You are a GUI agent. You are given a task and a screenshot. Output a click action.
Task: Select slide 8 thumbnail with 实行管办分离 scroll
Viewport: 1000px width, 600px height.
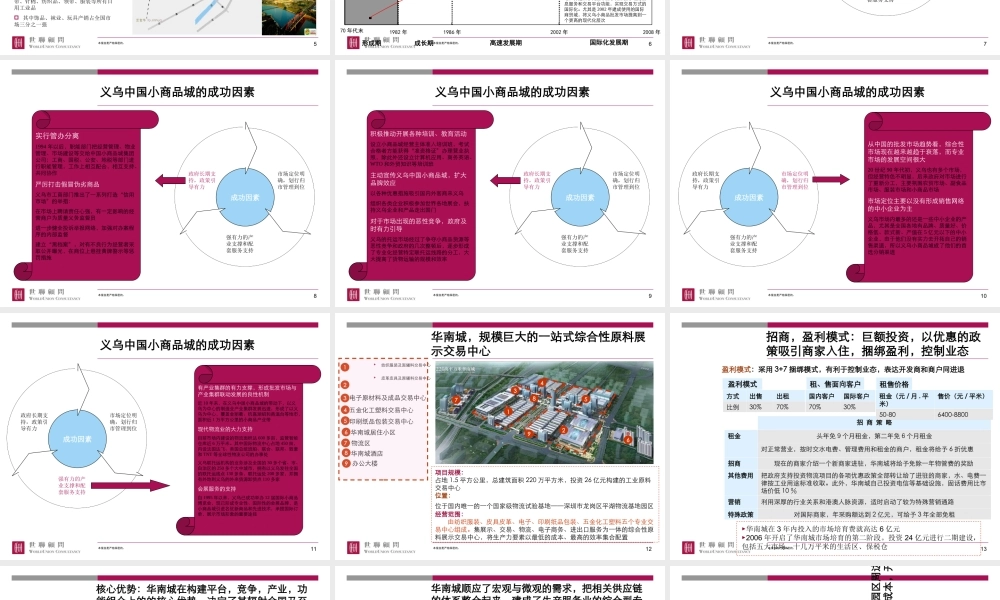[165, 184]
